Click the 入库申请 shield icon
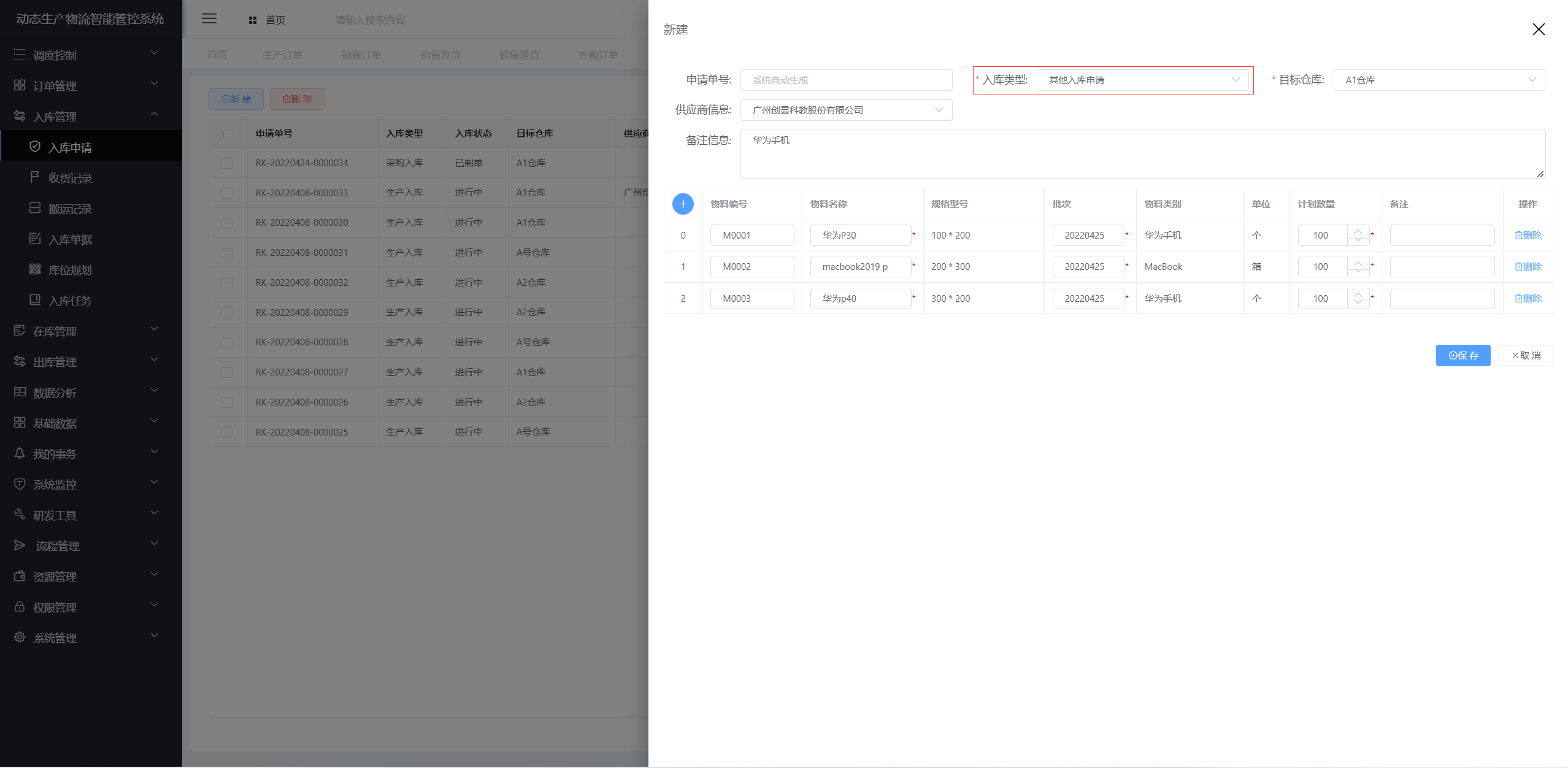 [35, 147]
